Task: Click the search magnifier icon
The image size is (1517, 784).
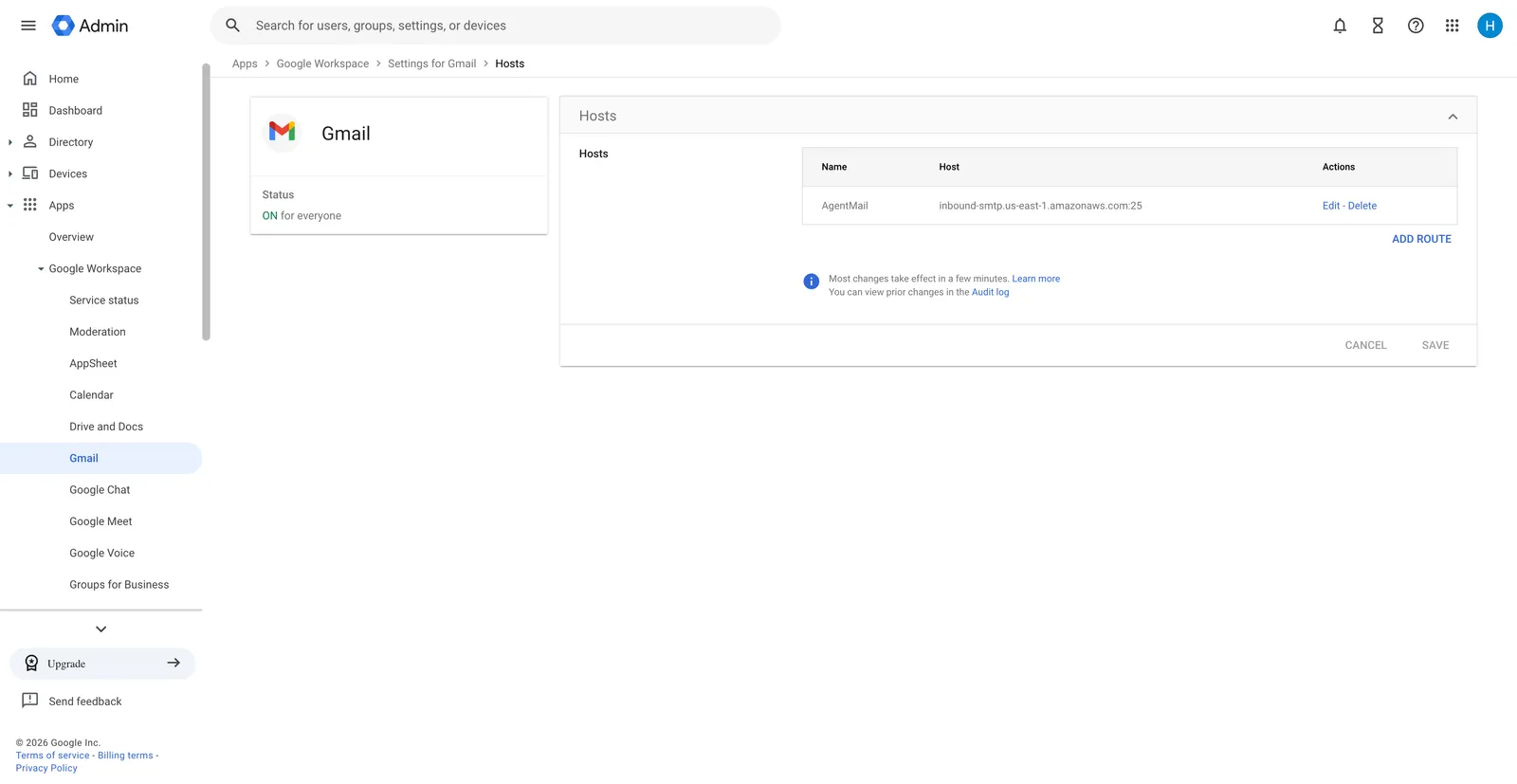Action: pos(232,26)
